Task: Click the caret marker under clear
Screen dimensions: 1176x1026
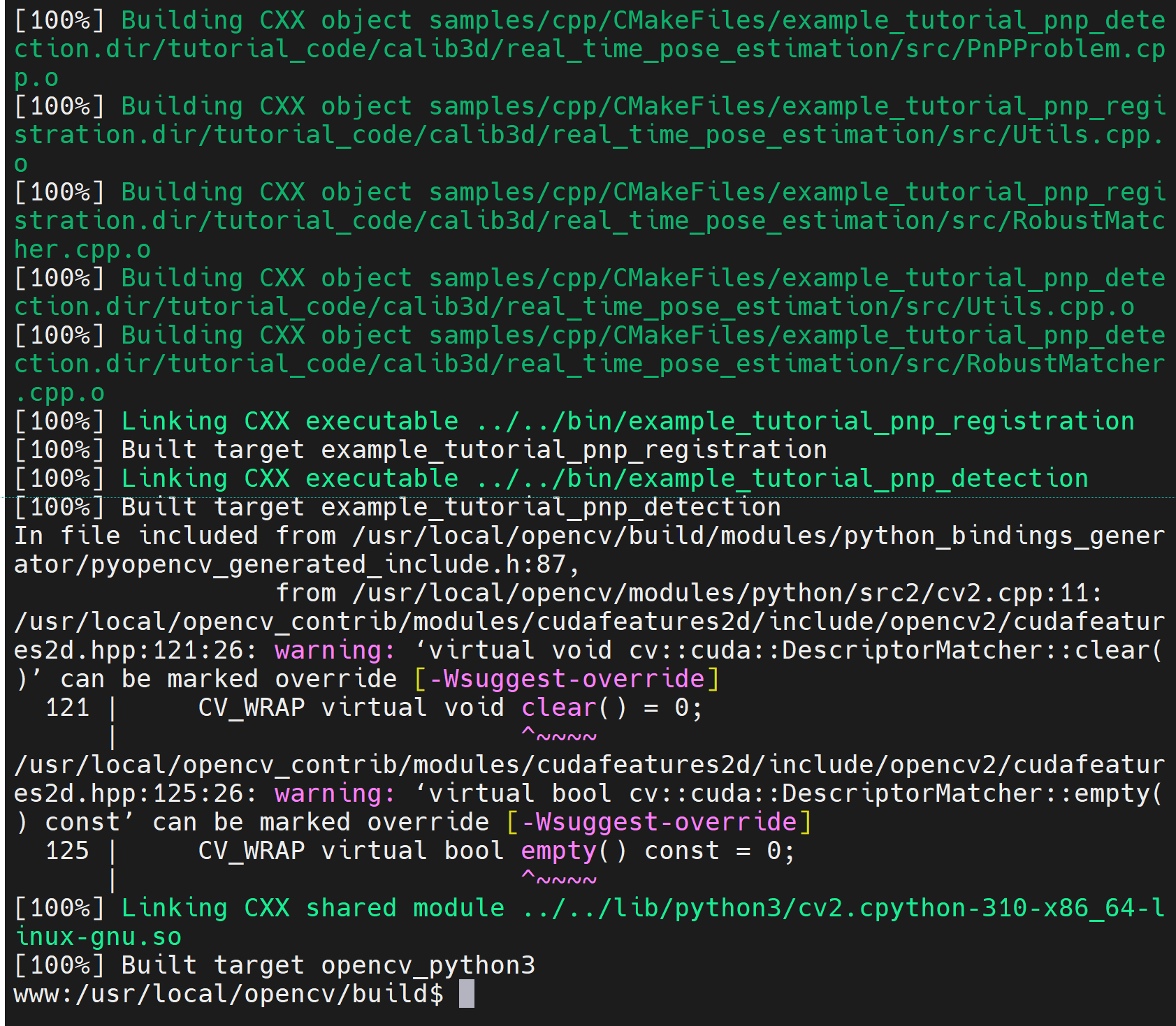Action: coord(559,735)
